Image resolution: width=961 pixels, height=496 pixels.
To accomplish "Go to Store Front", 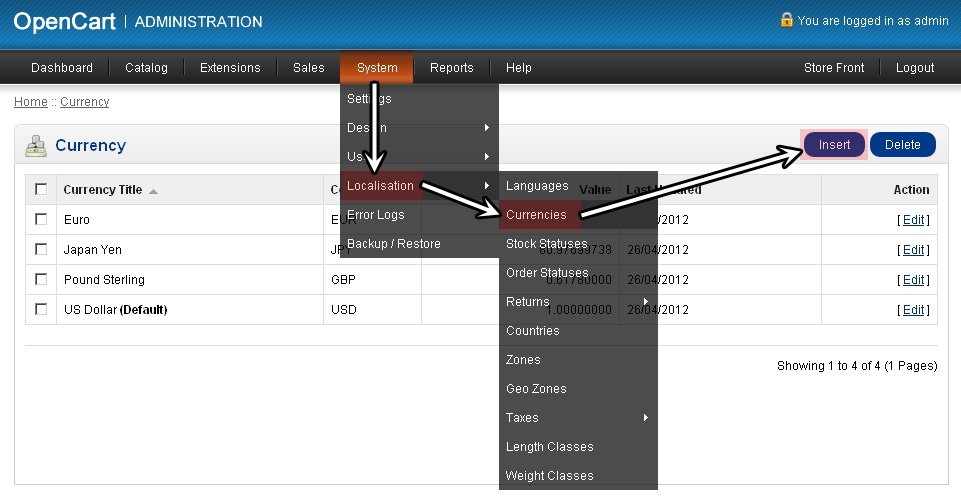I will (834, 67).
